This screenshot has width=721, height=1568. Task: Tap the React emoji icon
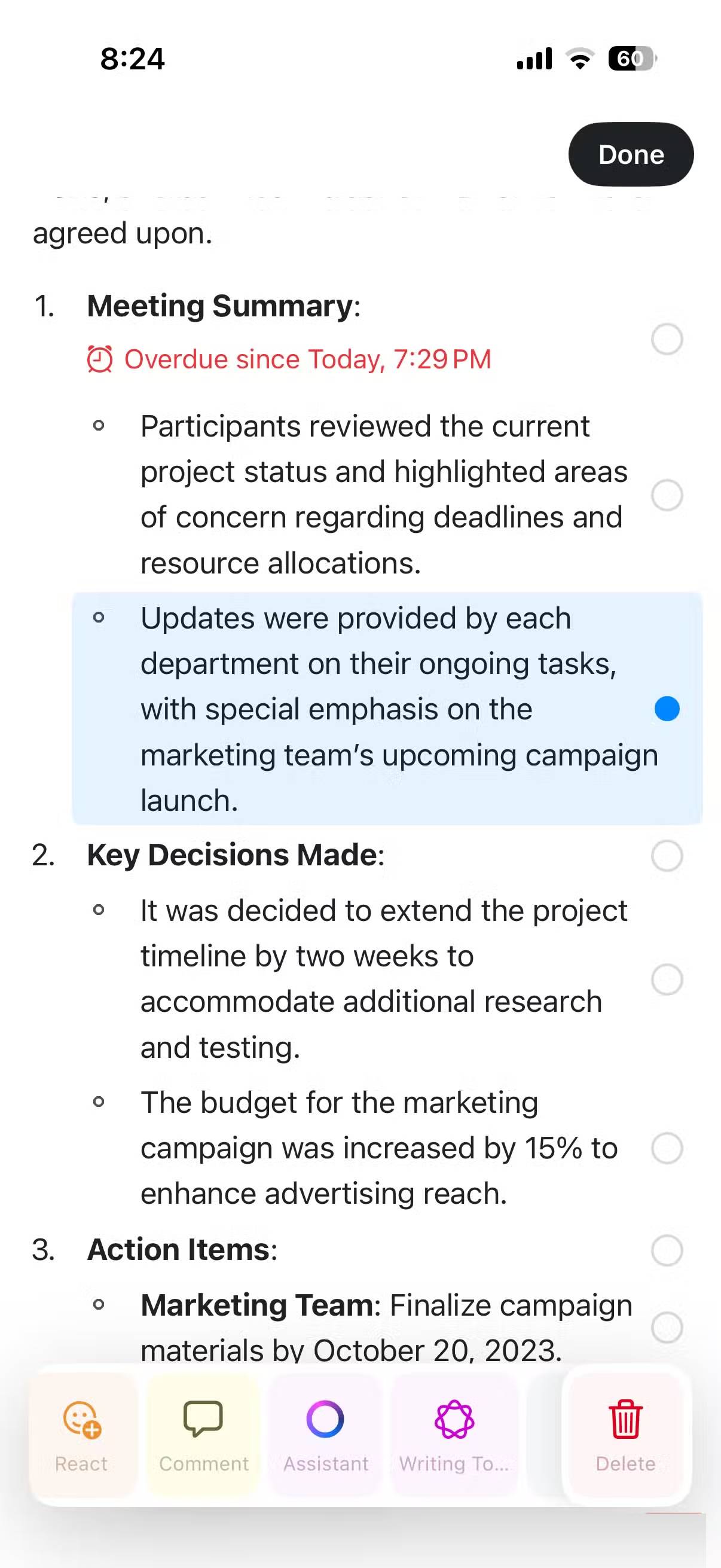click(82, 1419)
